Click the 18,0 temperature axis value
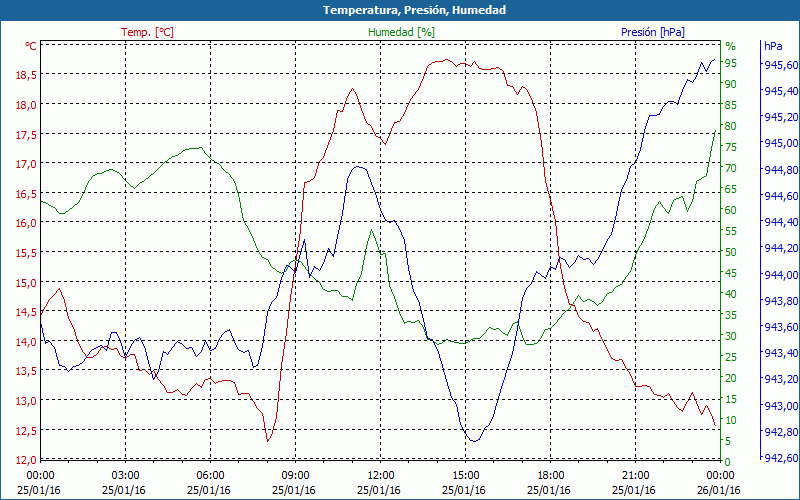Screen dimensions: 800x500 26,105
